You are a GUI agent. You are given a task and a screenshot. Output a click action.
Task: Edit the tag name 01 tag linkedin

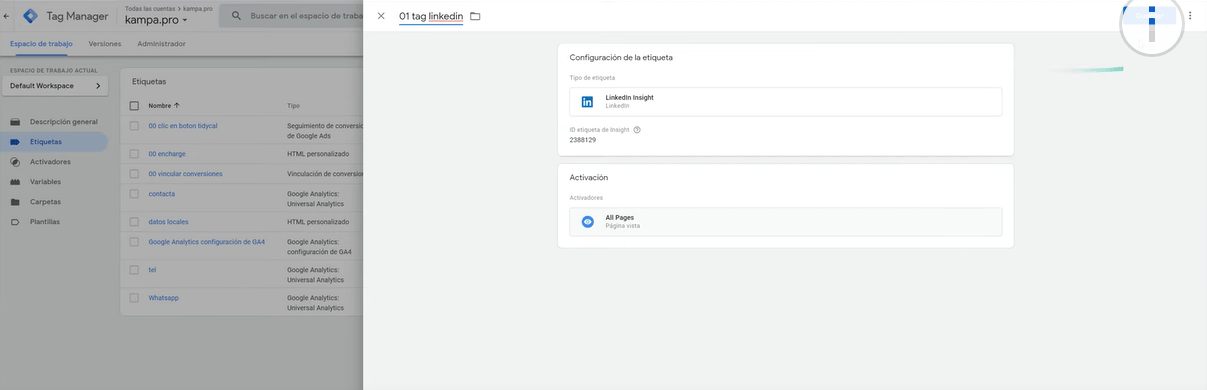coord(430,16)
